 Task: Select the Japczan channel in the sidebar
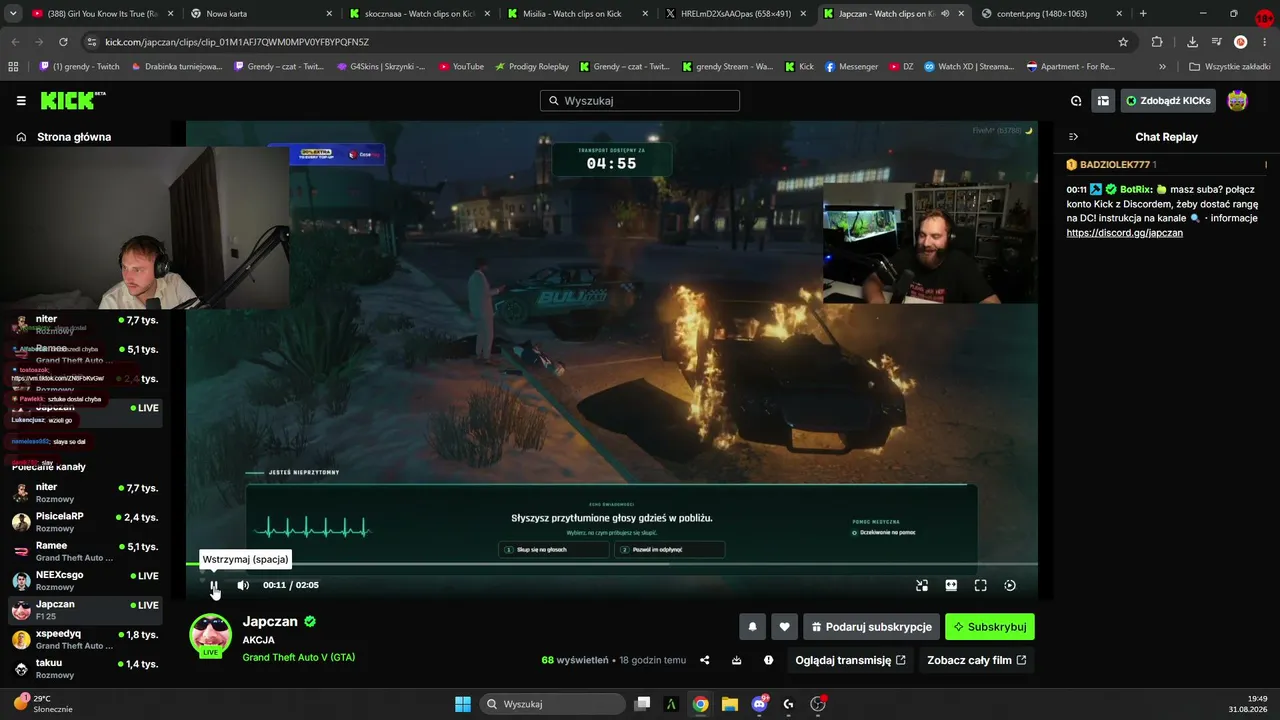85,610
